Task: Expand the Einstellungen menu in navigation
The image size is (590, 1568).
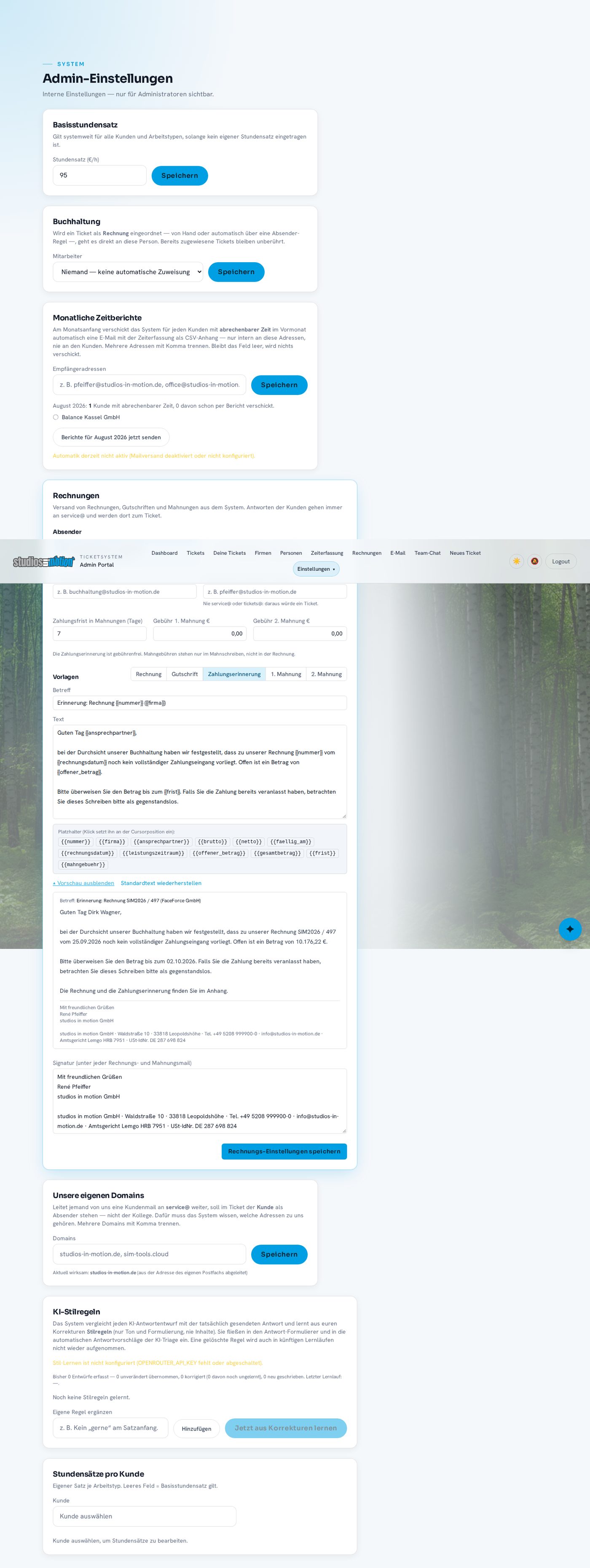Action: click(x=316, y=569)
